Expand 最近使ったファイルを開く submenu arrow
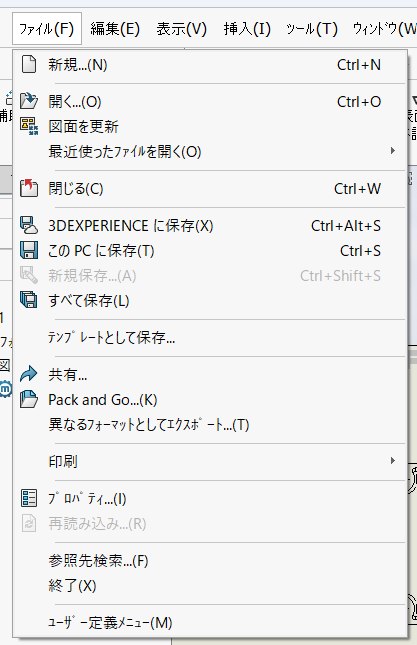 tap(393, 151)
